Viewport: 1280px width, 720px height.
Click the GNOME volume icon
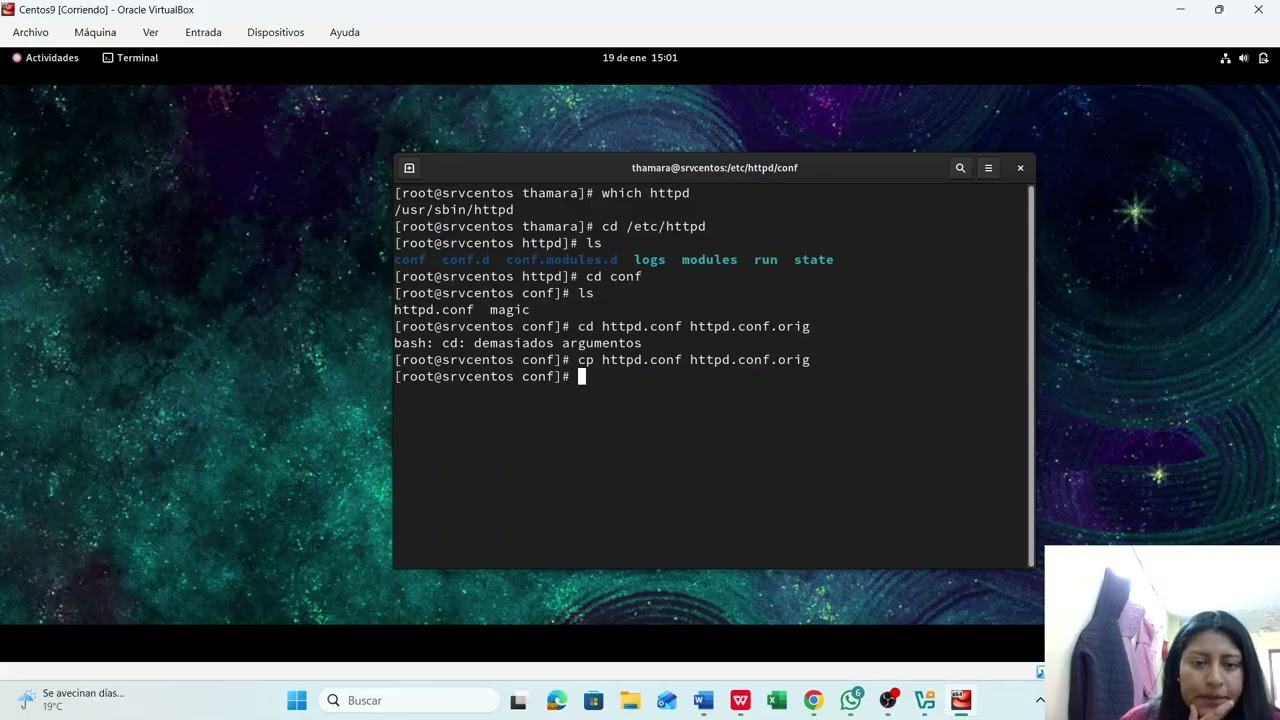pos(1244,58)
